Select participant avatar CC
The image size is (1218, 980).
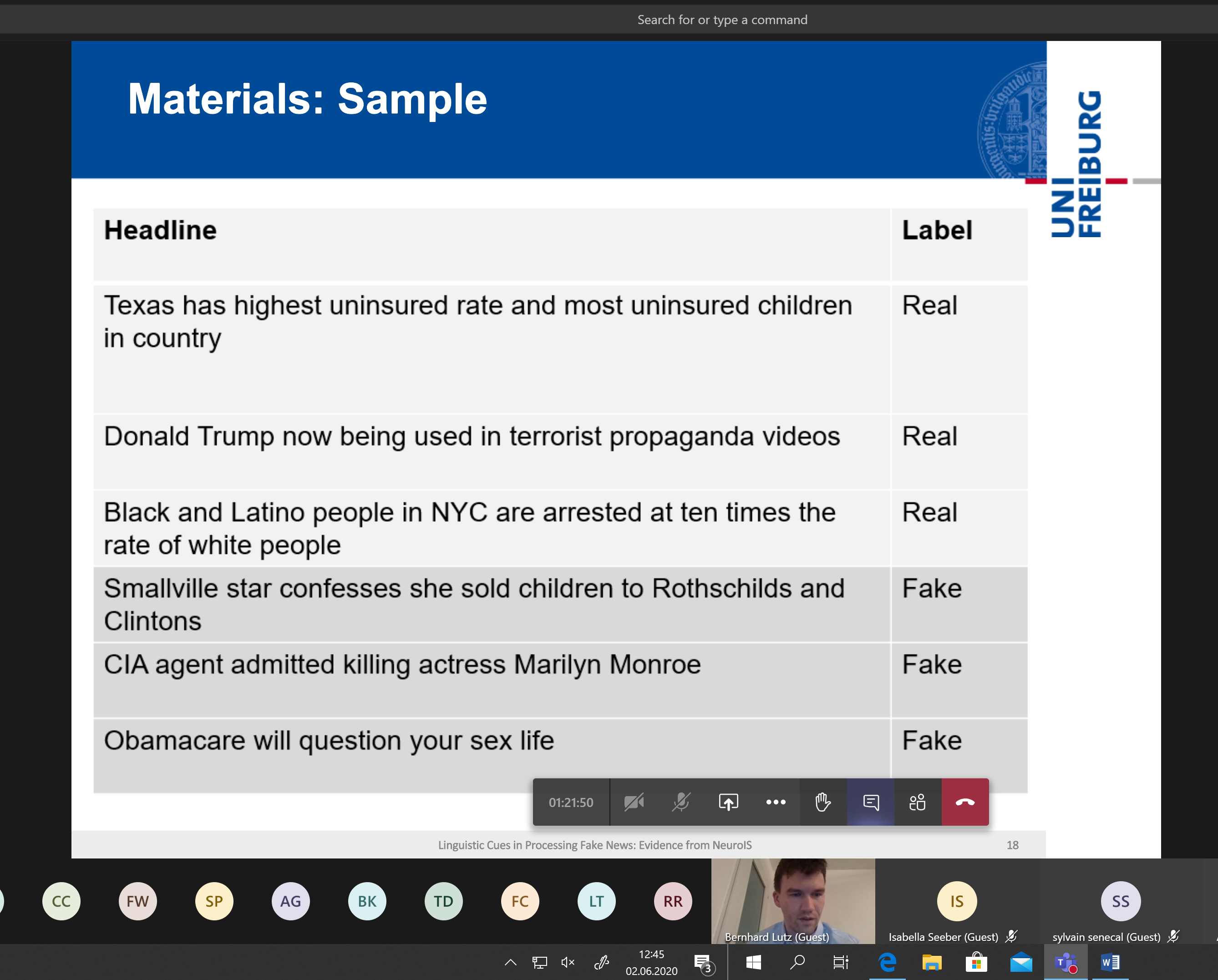click(61, 901)
